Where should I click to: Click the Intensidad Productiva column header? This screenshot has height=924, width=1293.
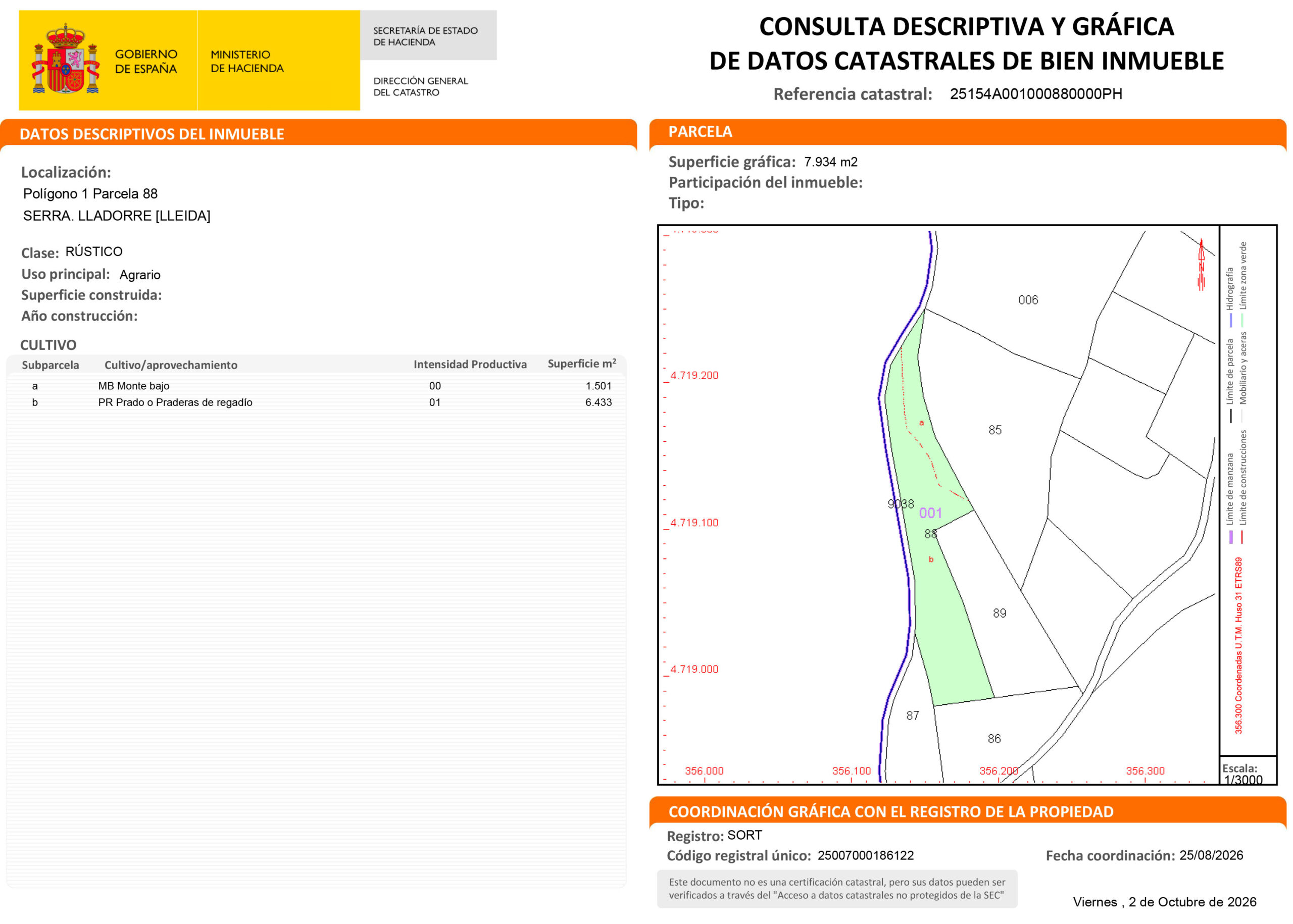470,364
